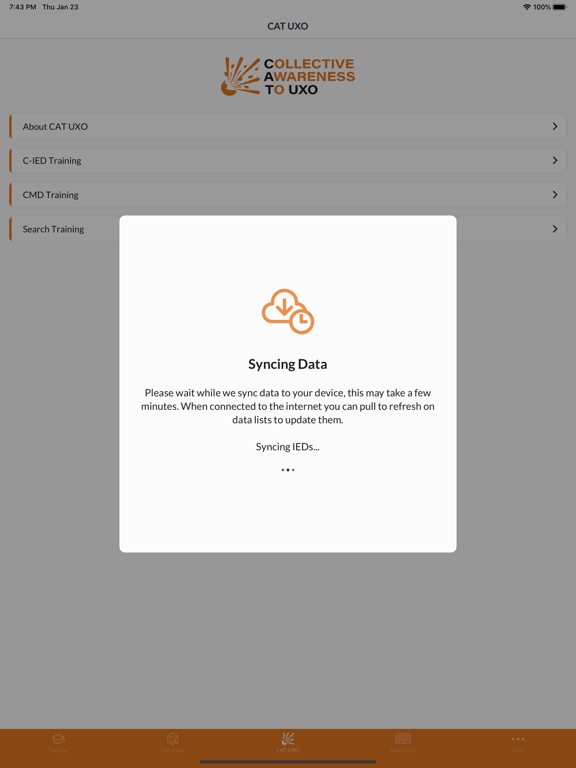Expand C-IED Training chevron arrow
This screenshot has width=576, height=768.
[x=555, y=161]
